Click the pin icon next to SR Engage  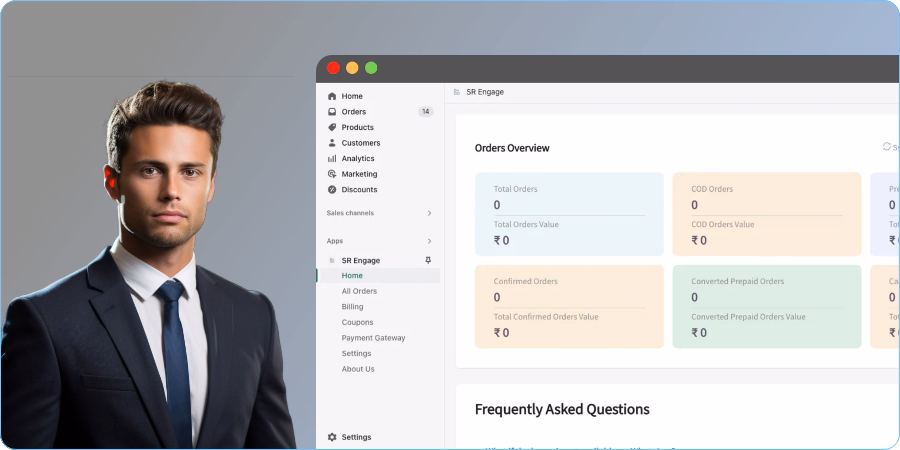click(428, 260)
